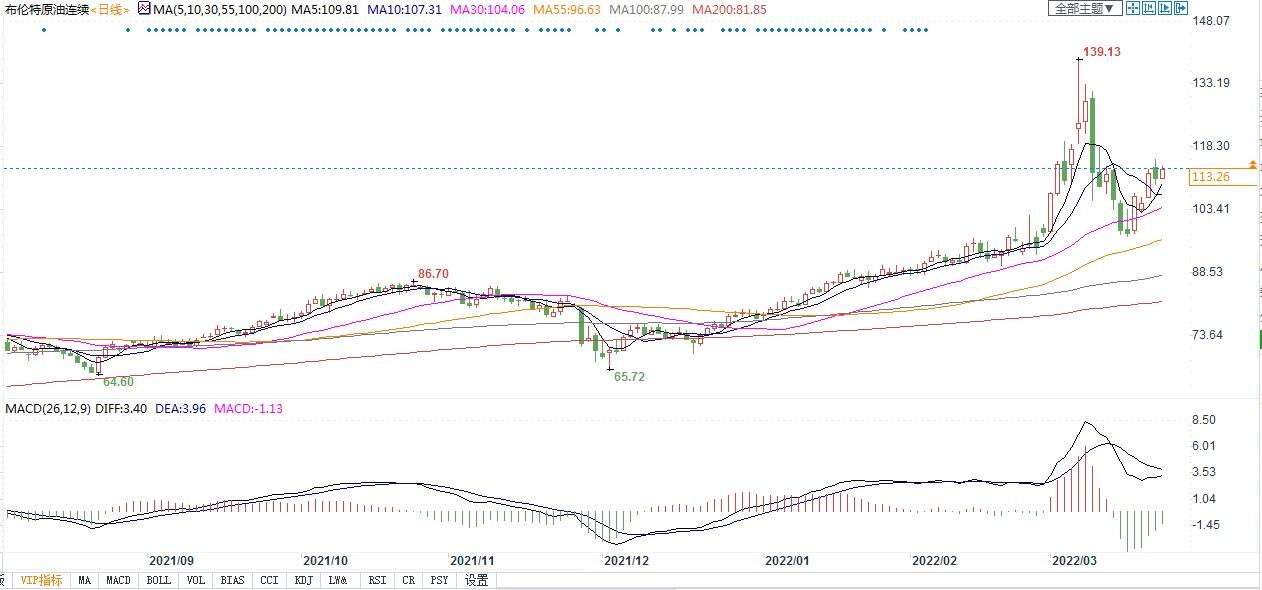Click the MACD(26,12,9) parameters label
The width and height of the screenshot is (1262, 590).
pyautogui.click(x=48, y=408)
